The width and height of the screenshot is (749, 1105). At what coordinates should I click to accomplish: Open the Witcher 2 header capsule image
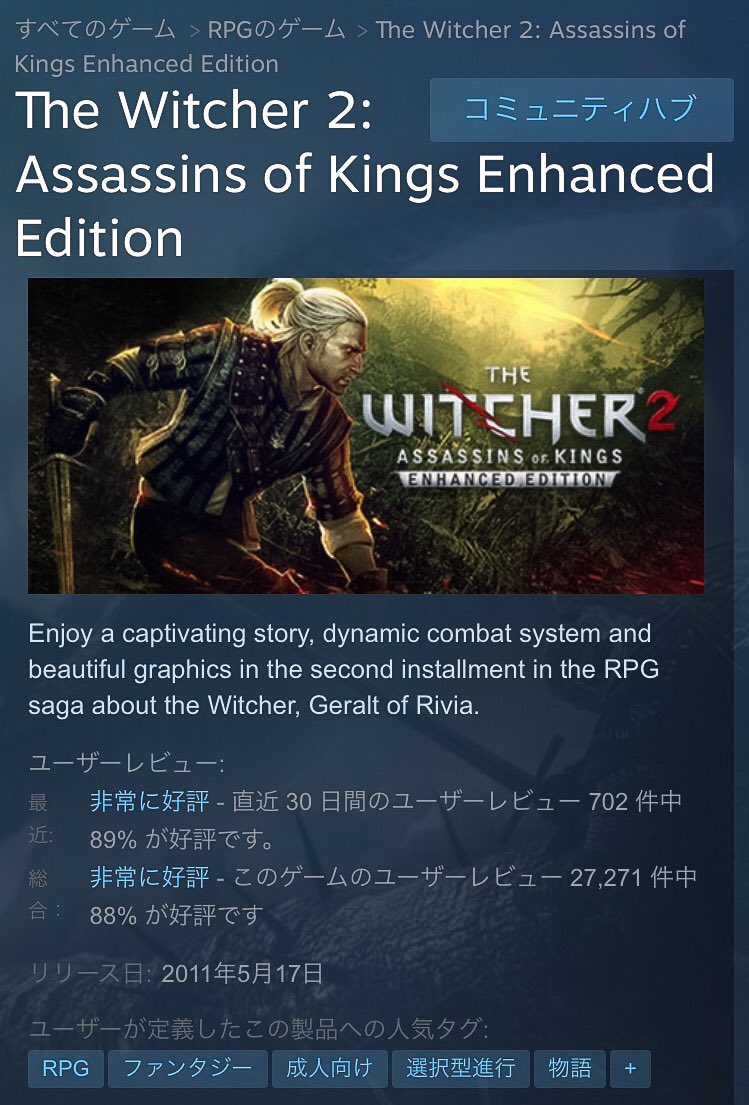click(x=366, y=436)
